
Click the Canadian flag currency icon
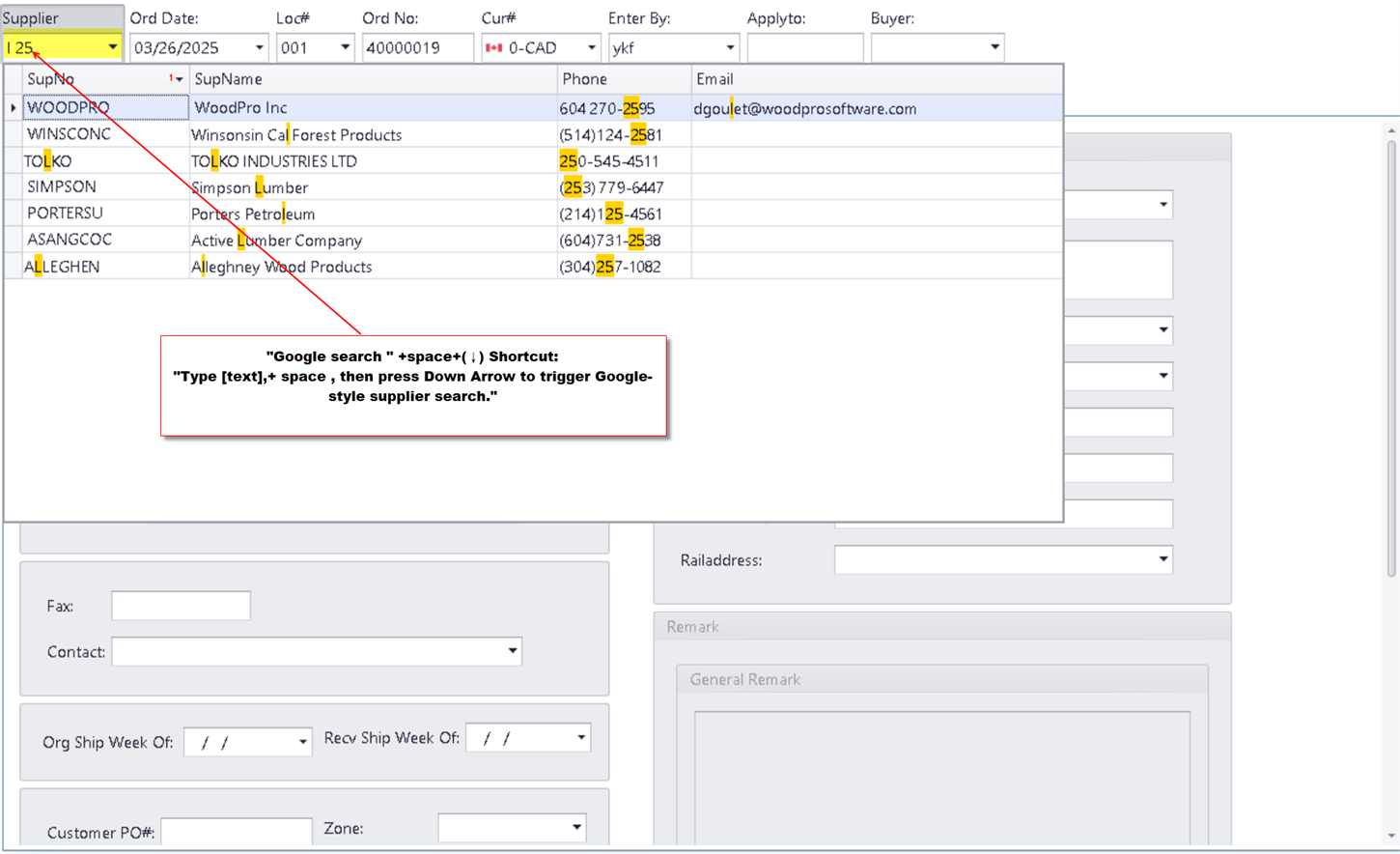[x=494, y=47]
